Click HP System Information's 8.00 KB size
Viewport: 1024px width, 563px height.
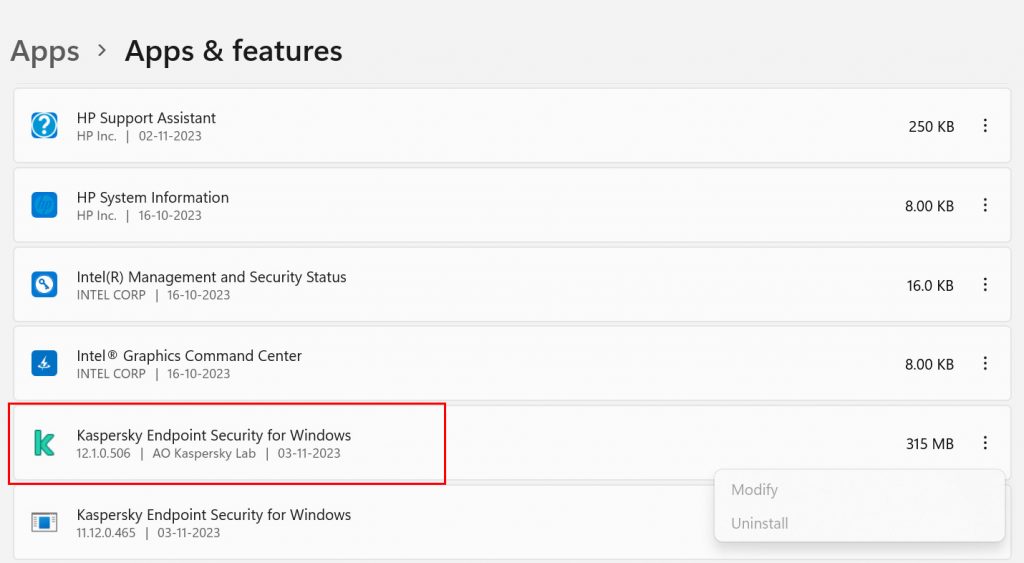(x=929, y=206)
